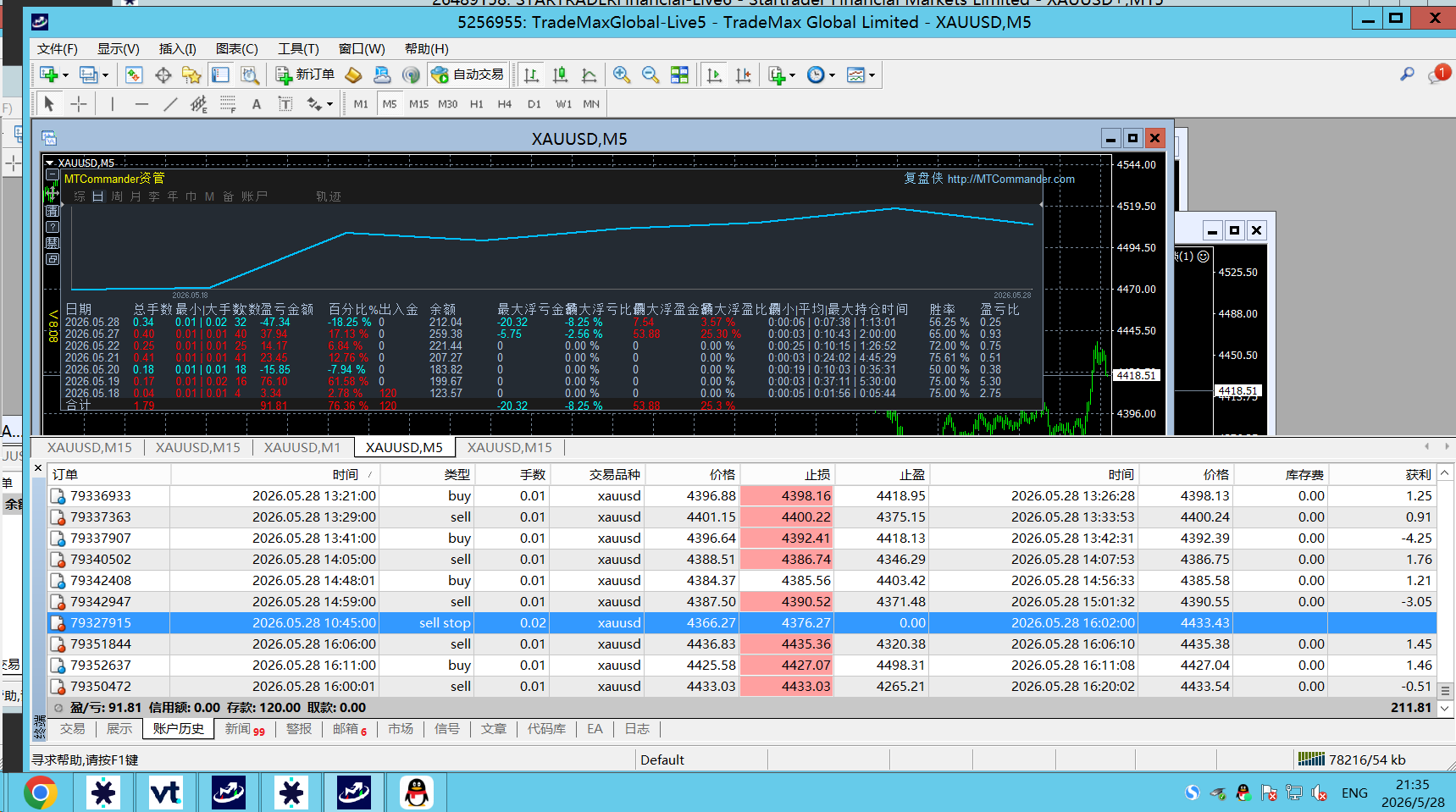
Task: Switch timeframe to M30
Action: [447, 104]
